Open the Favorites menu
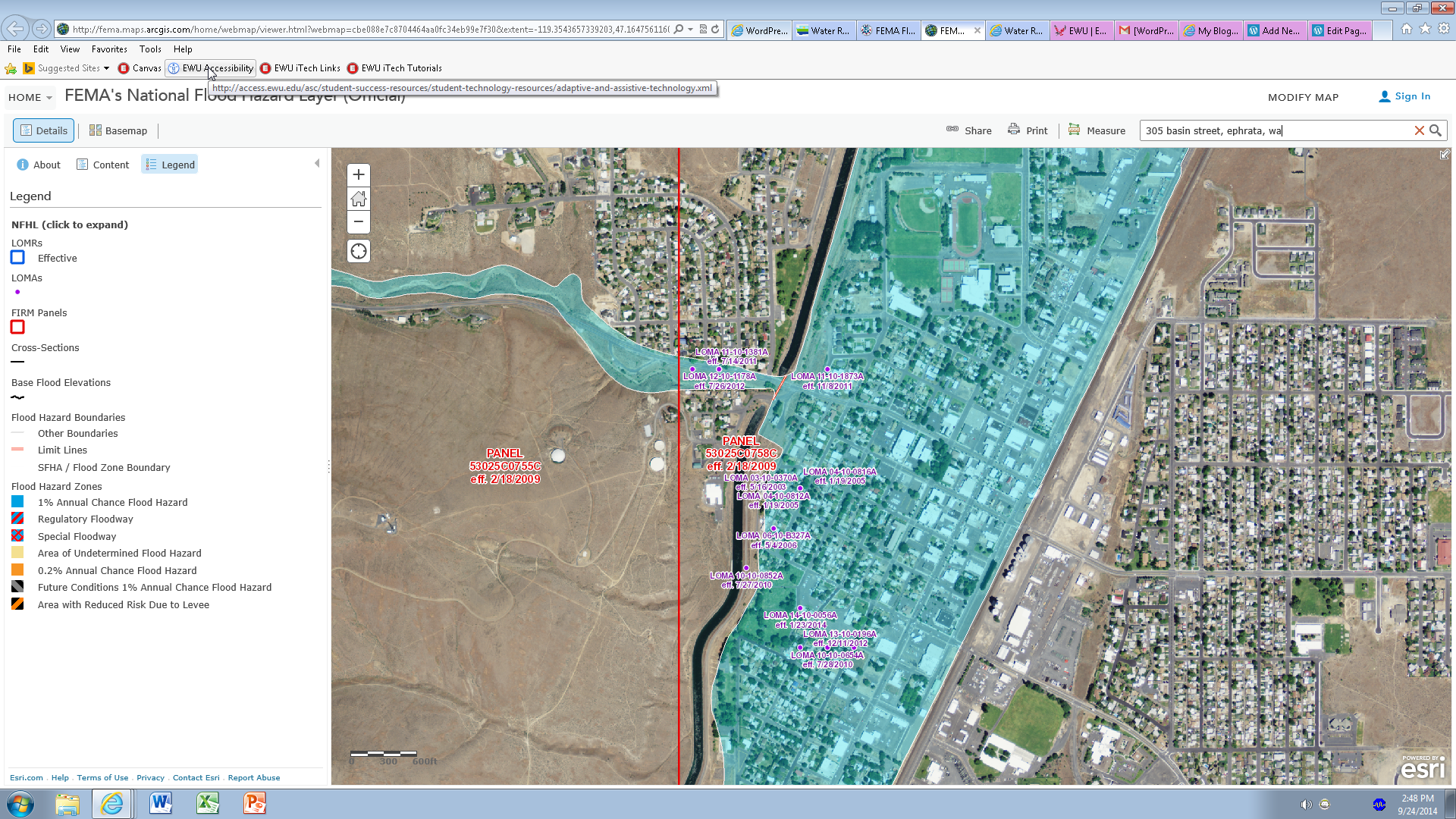Viewport: 1456px width, 819px height. [x=109, y=49]
